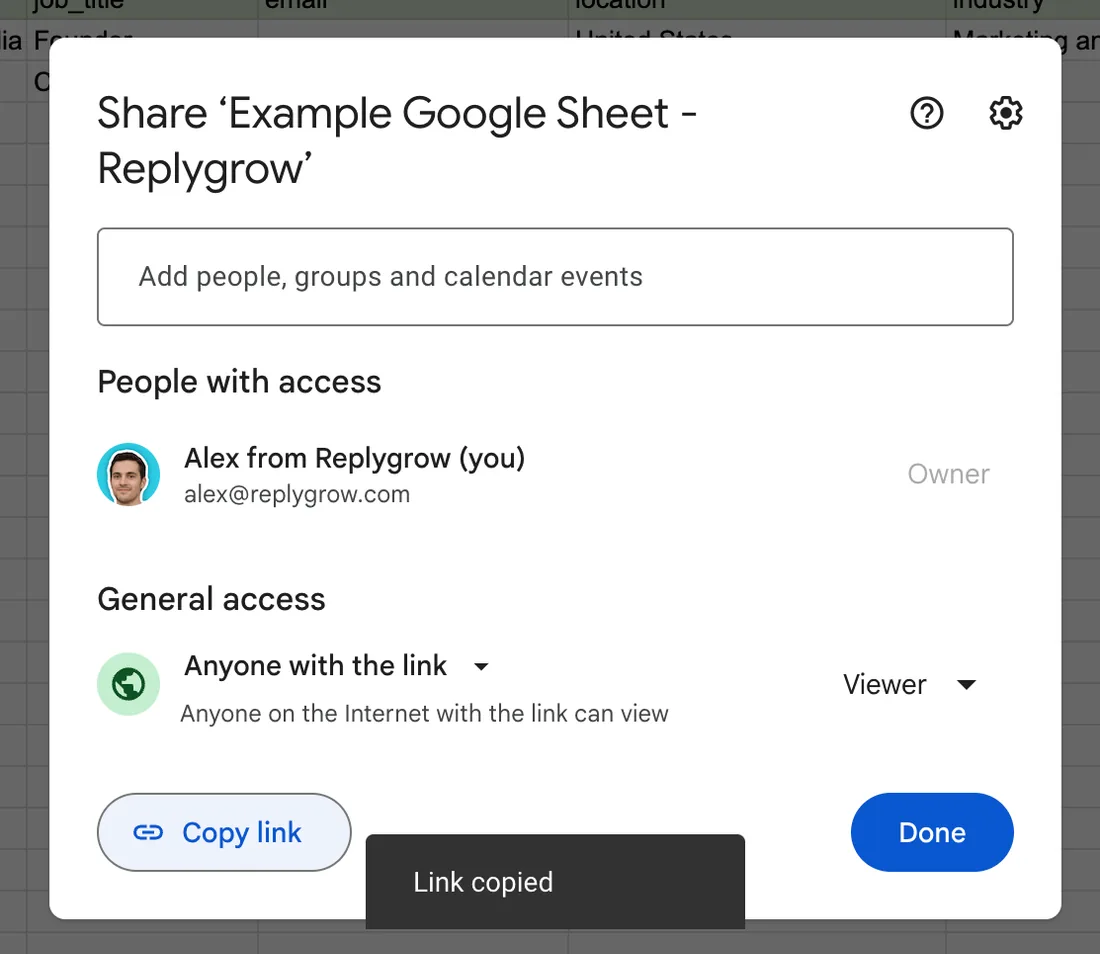Click the General access heading
1100x954 pixels.
[x=211, y=600]
